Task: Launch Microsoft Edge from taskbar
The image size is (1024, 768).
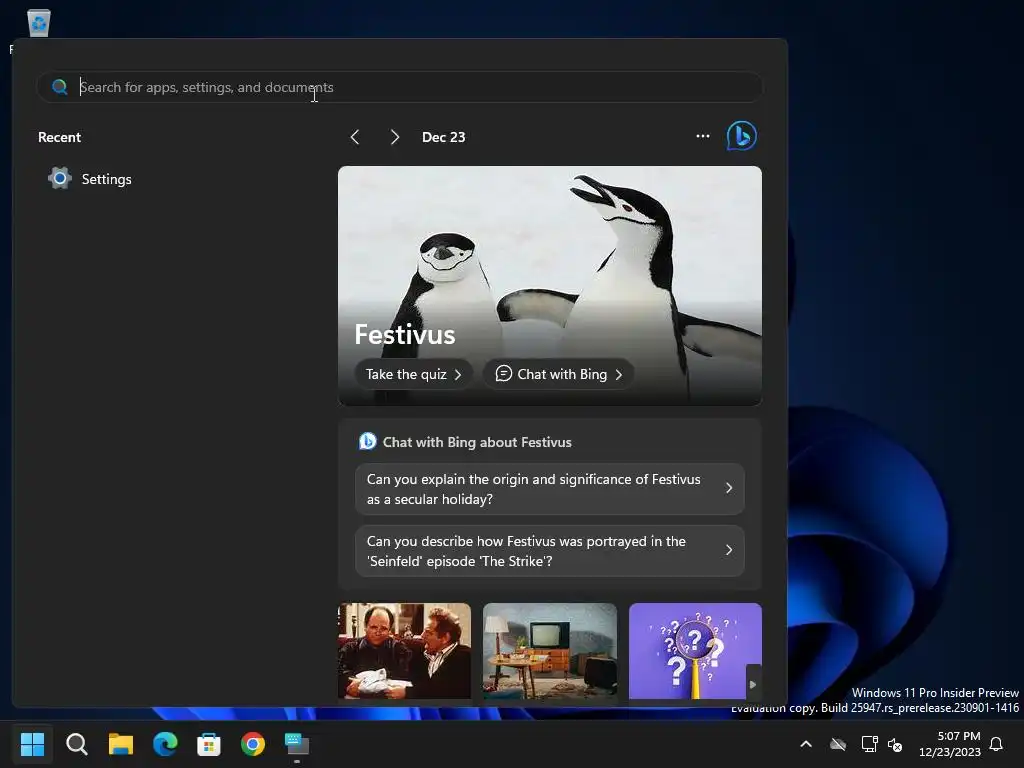Action: click(x=165, y=744)
